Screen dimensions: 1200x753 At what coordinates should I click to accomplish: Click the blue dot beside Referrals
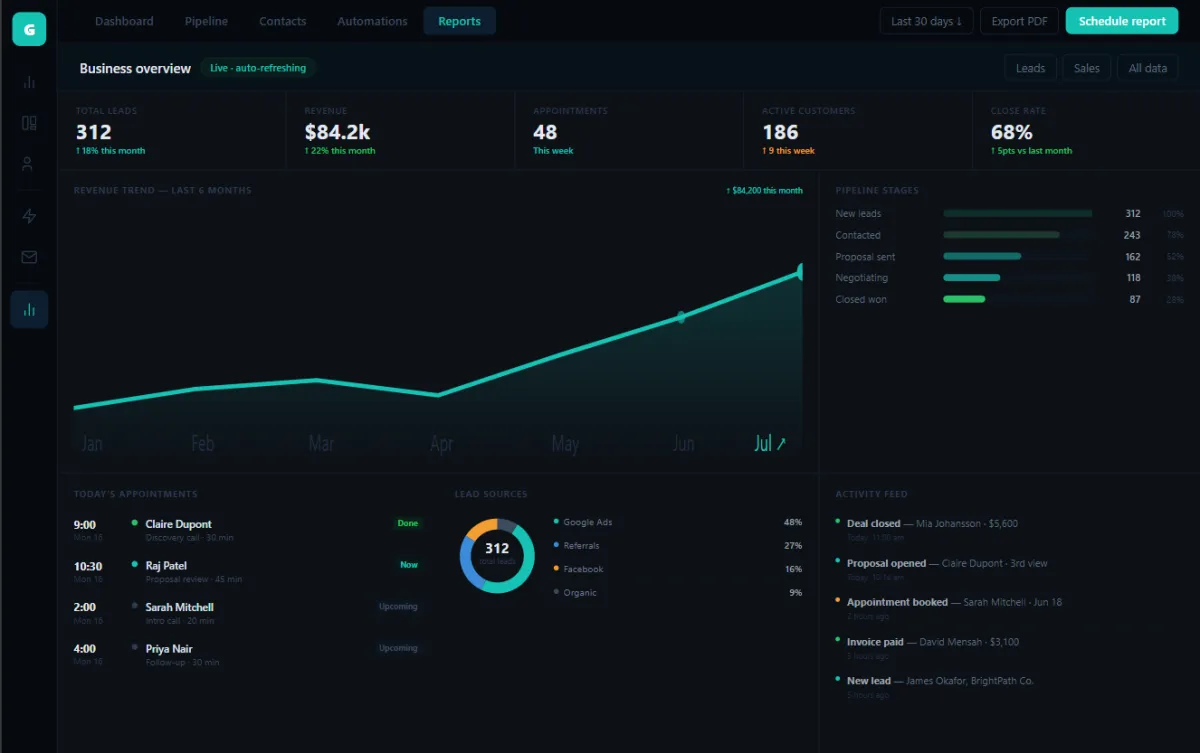coord(556,545)
